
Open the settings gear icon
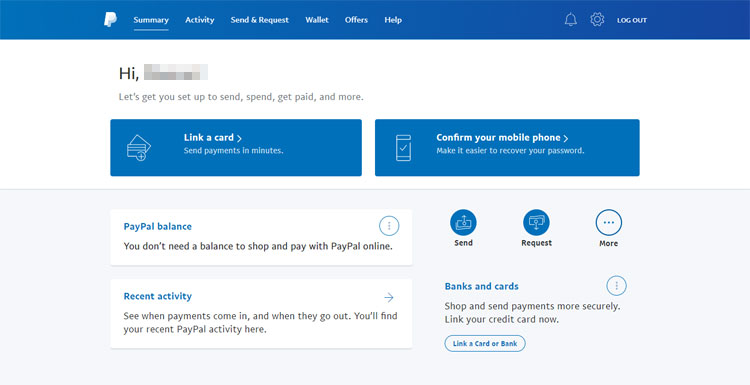point(597,20)
